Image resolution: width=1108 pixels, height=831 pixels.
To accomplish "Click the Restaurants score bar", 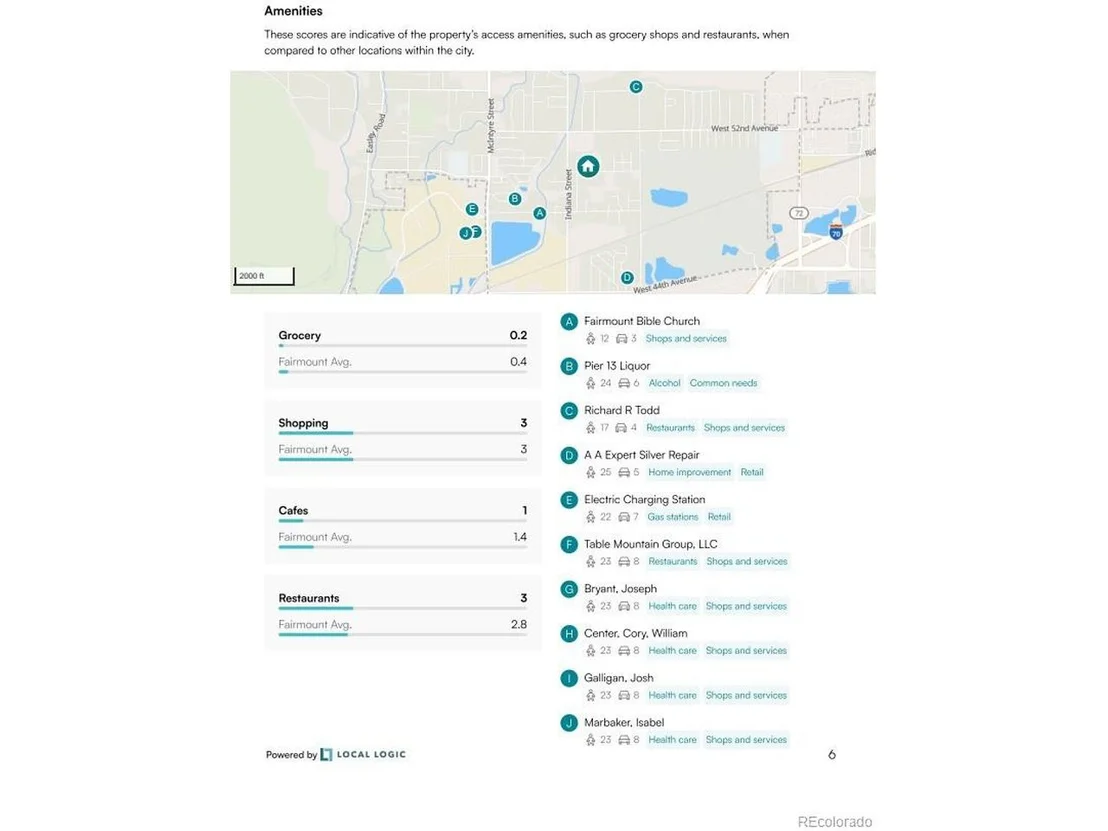I will pos(403,608).
